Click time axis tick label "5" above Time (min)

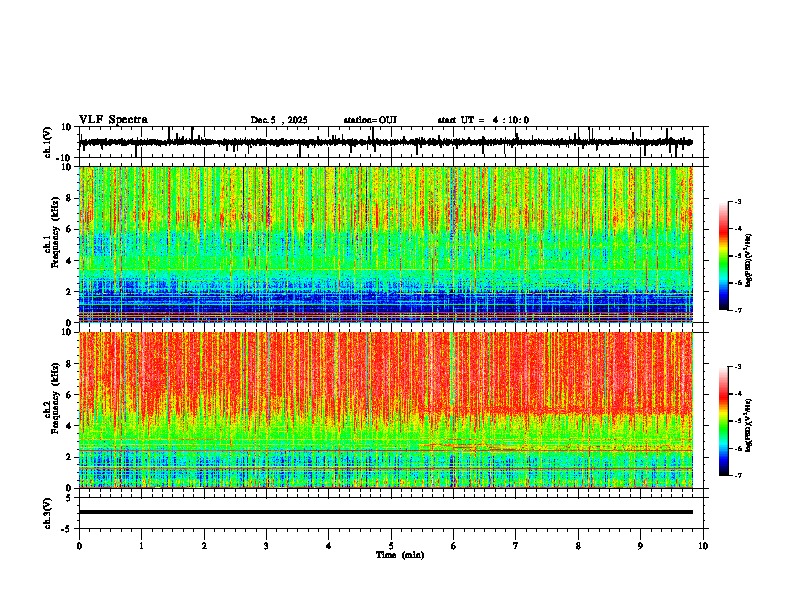[391, 546]
